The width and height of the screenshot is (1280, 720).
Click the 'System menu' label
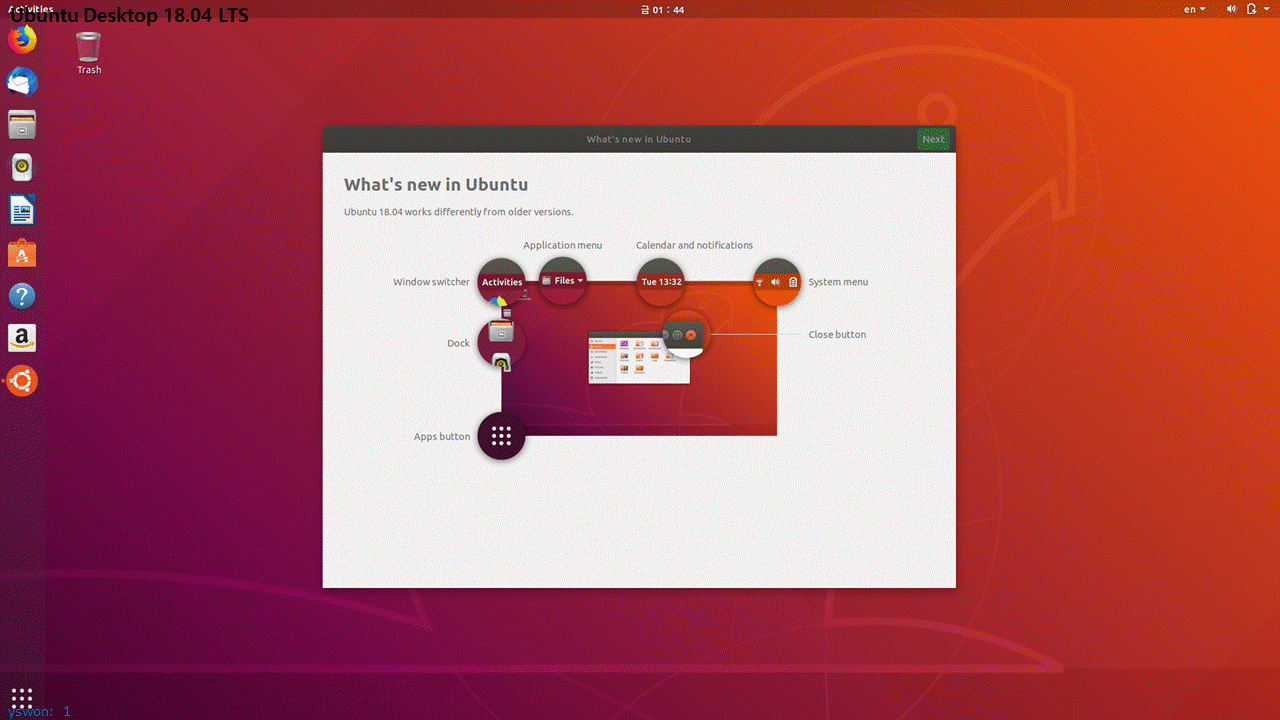pyautogui.click(x=838, y=282)
